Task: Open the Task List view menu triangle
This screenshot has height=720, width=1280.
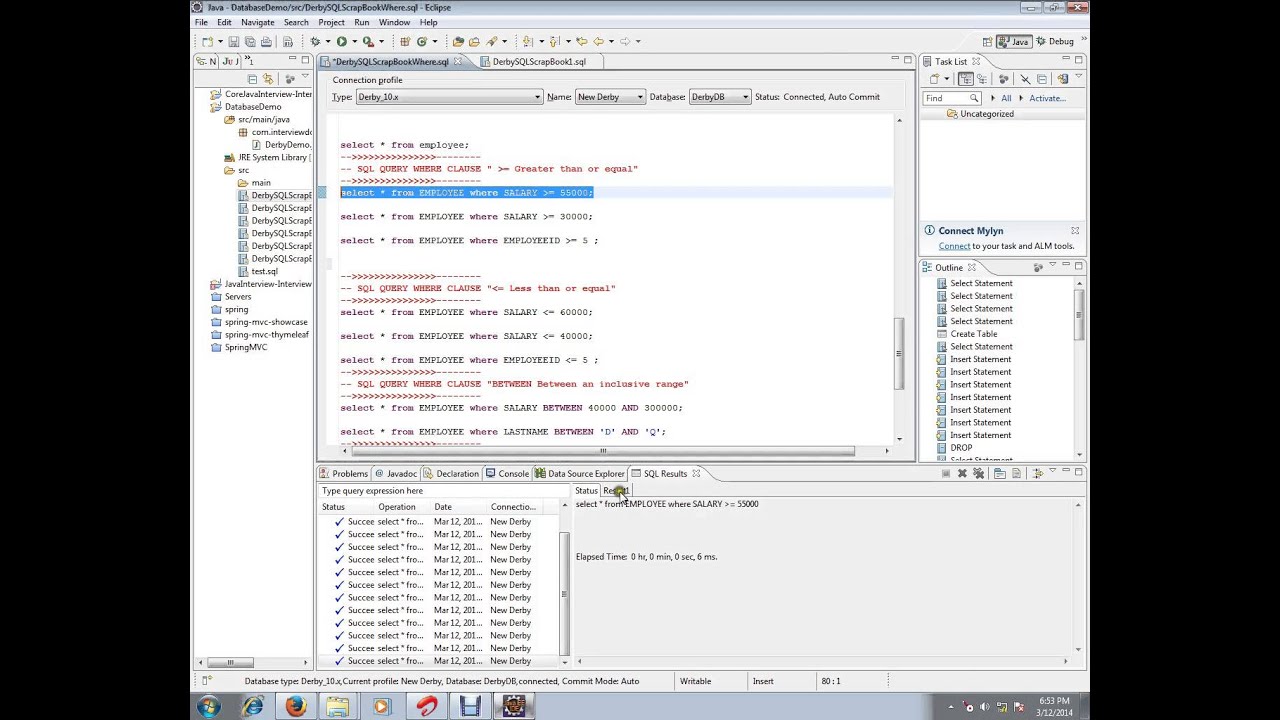Action: tap(1079, 76)
